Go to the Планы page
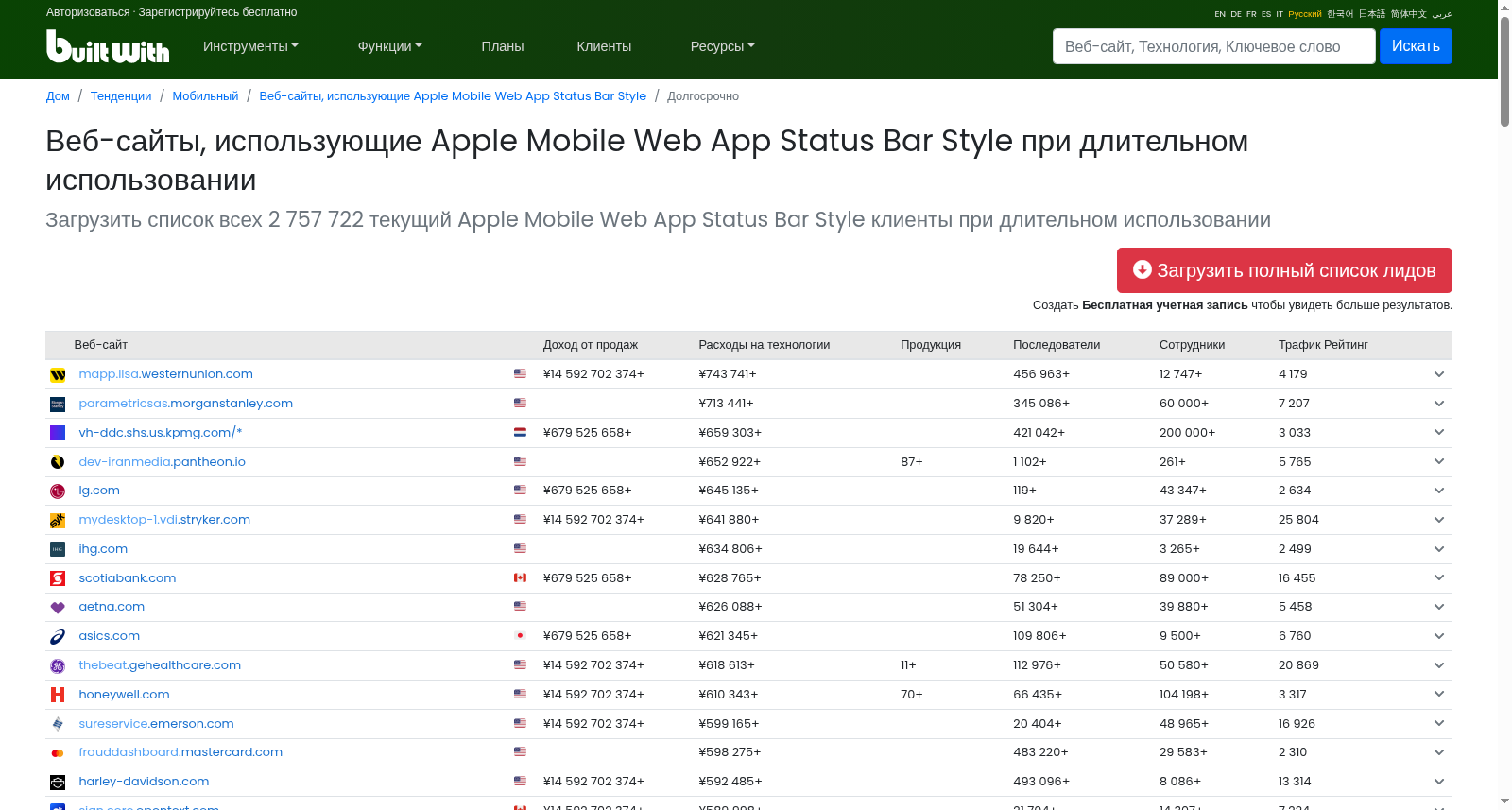Image resolution: width=1512 pixels, height=810 pixels. point(503,46)
